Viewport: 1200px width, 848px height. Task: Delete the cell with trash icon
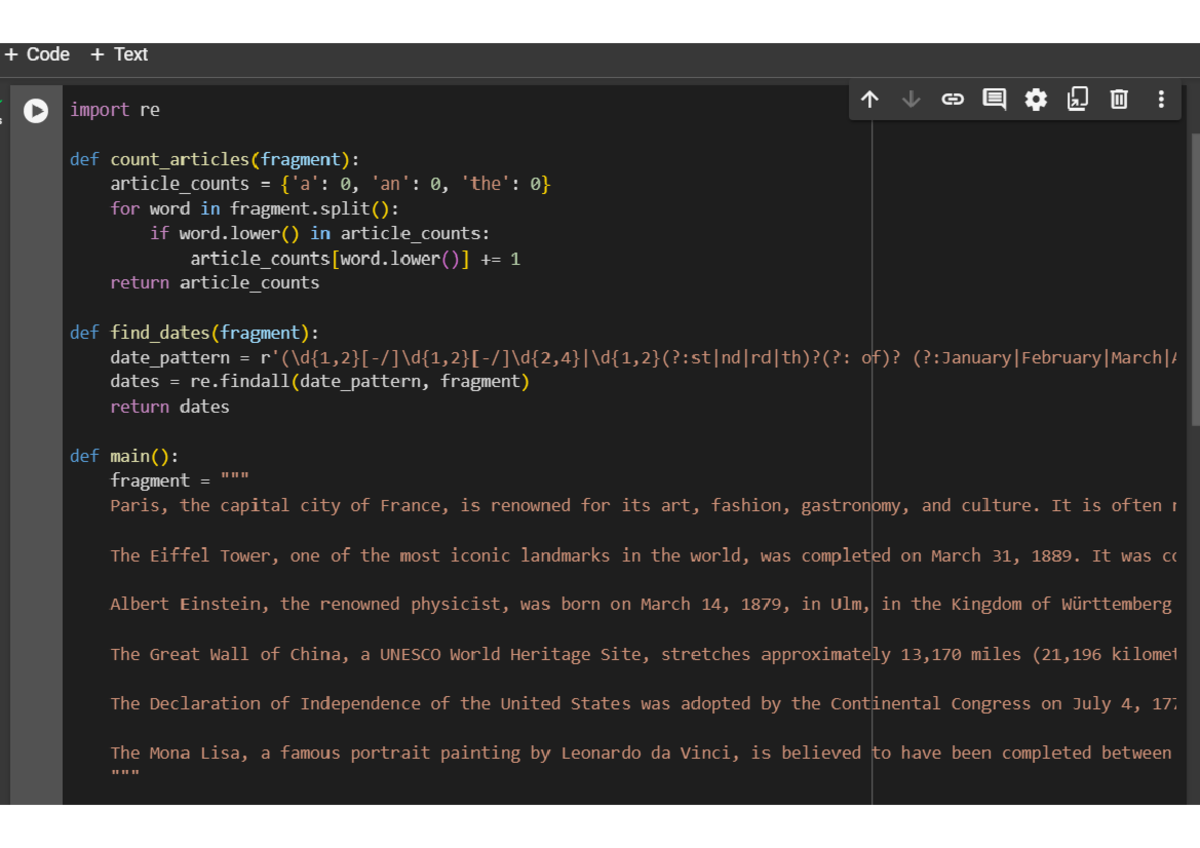tap(1119, 99)
